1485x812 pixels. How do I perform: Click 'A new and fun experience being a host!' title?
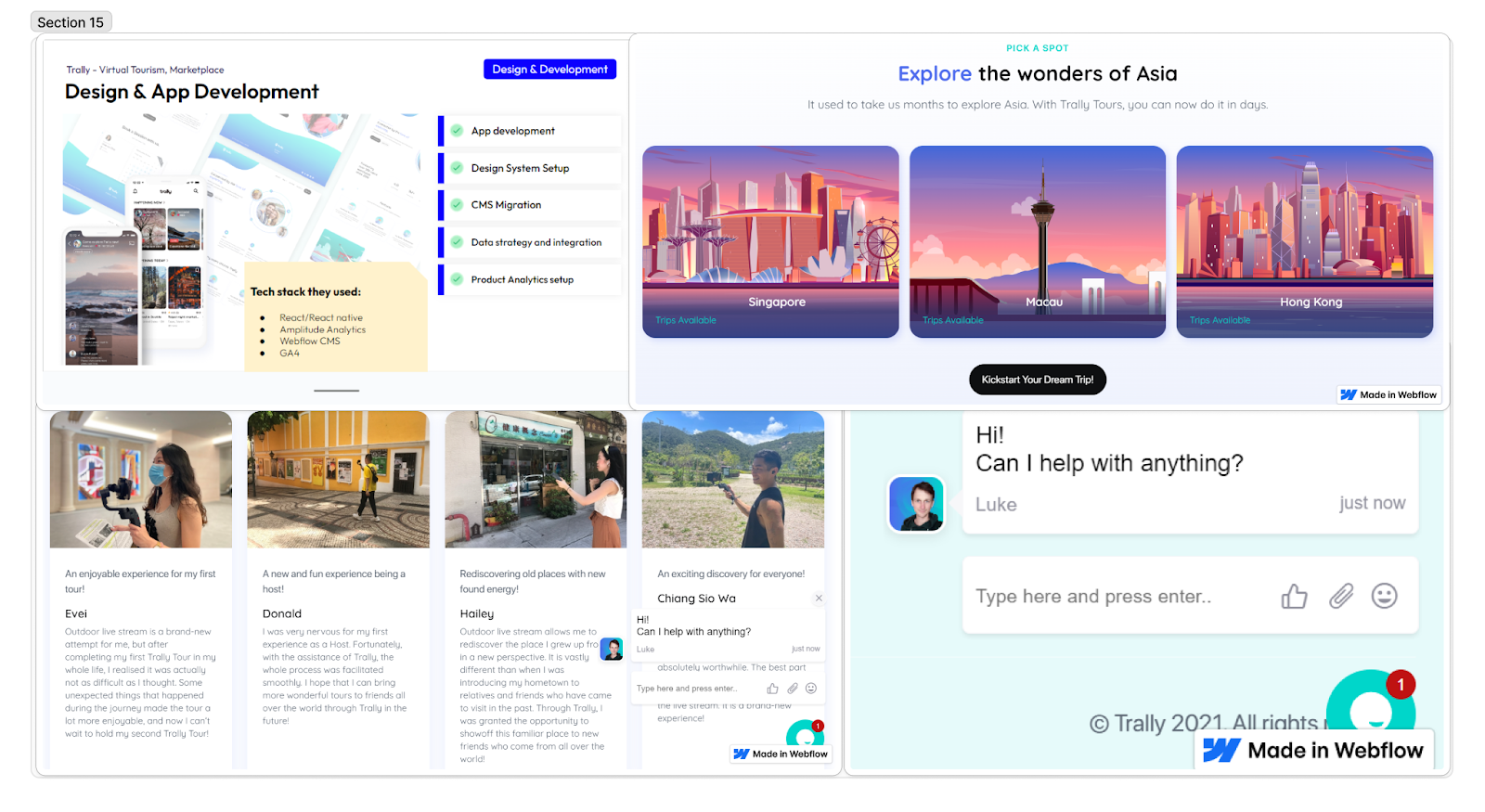click(334, 582)
